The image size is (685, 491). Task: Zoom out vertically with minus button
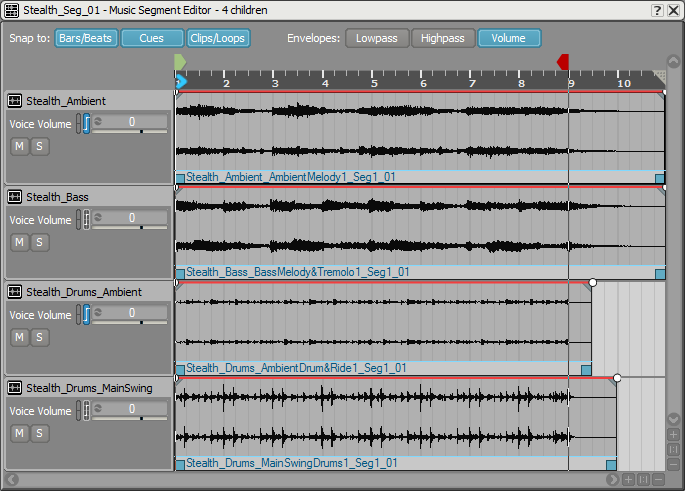pos(673,464)
